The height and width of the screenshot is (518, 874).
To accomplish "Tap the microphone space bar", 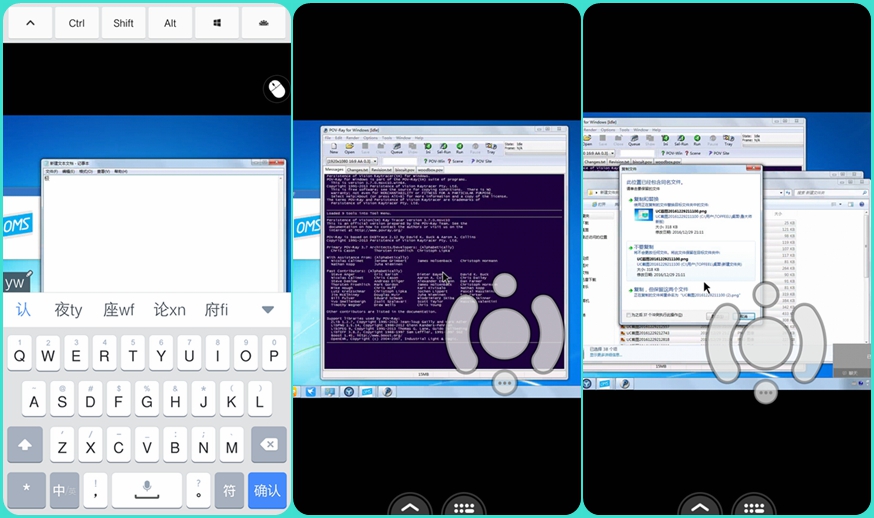I will point(147,490).
